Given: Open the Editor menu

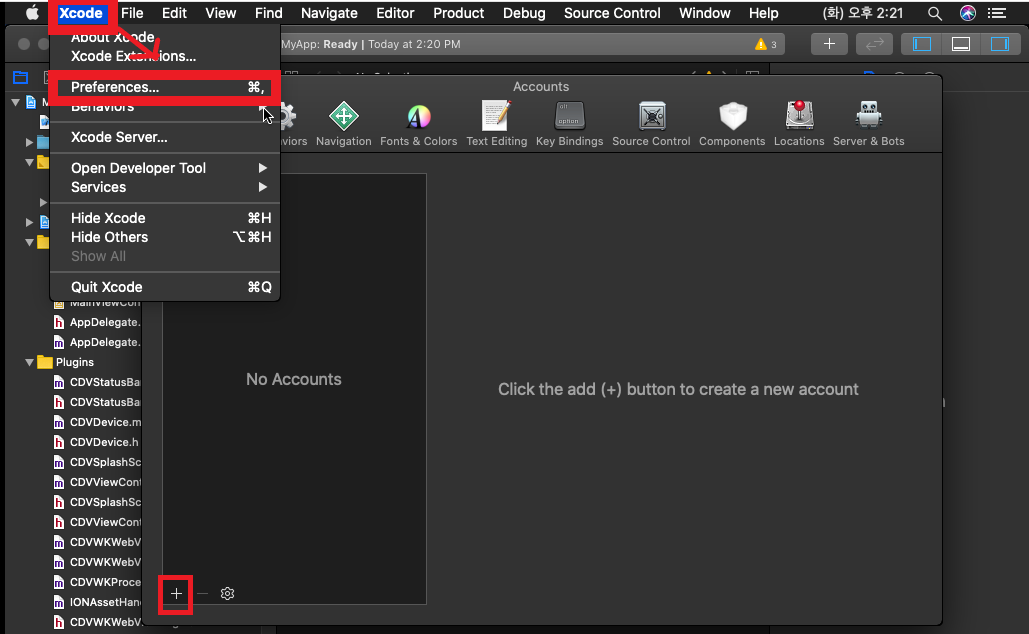Looking at the screenshot, I should coord(395,13).
